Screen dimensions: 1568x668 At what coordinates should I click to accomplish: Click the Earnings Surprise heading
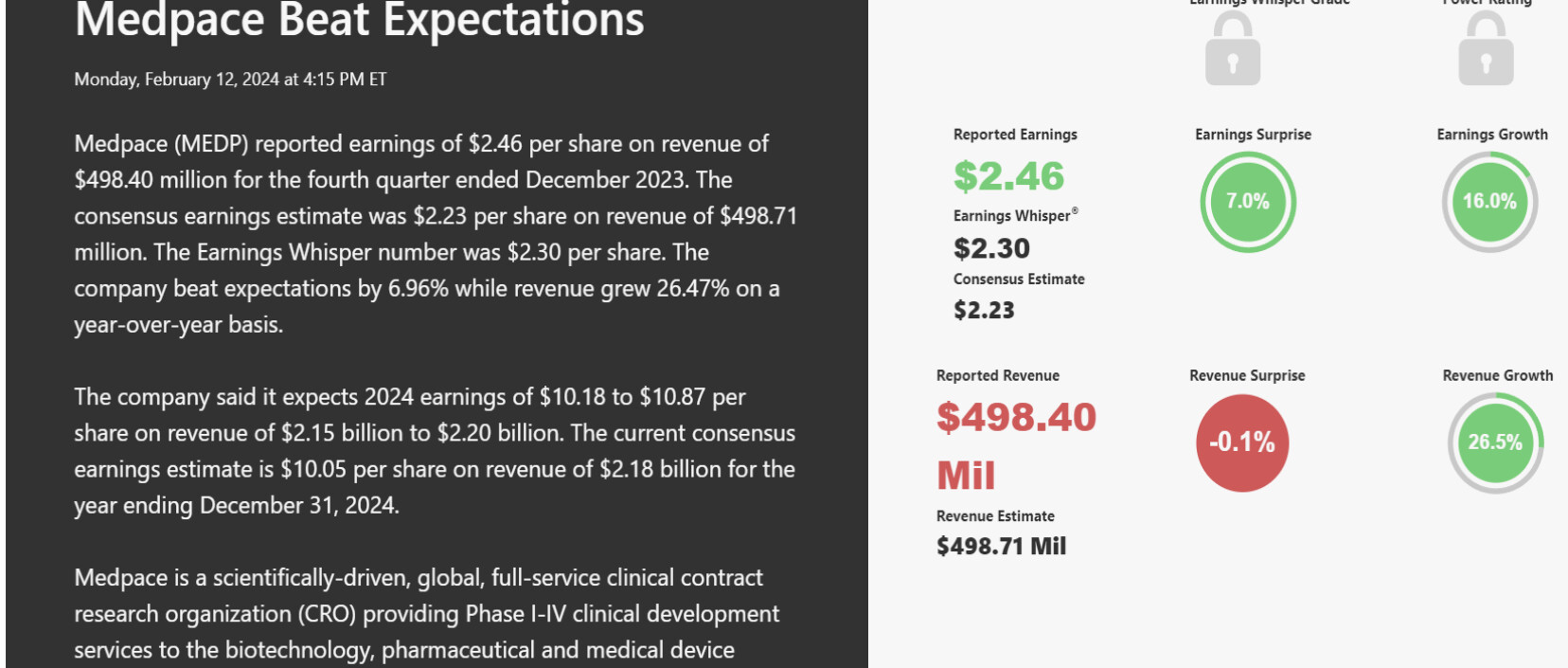[x=1253, y=135]
